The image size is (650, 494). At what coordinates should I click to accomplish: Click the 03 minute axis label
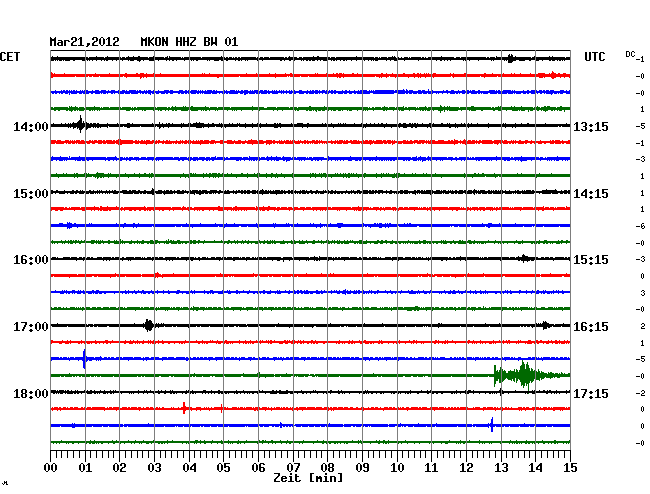154,467
